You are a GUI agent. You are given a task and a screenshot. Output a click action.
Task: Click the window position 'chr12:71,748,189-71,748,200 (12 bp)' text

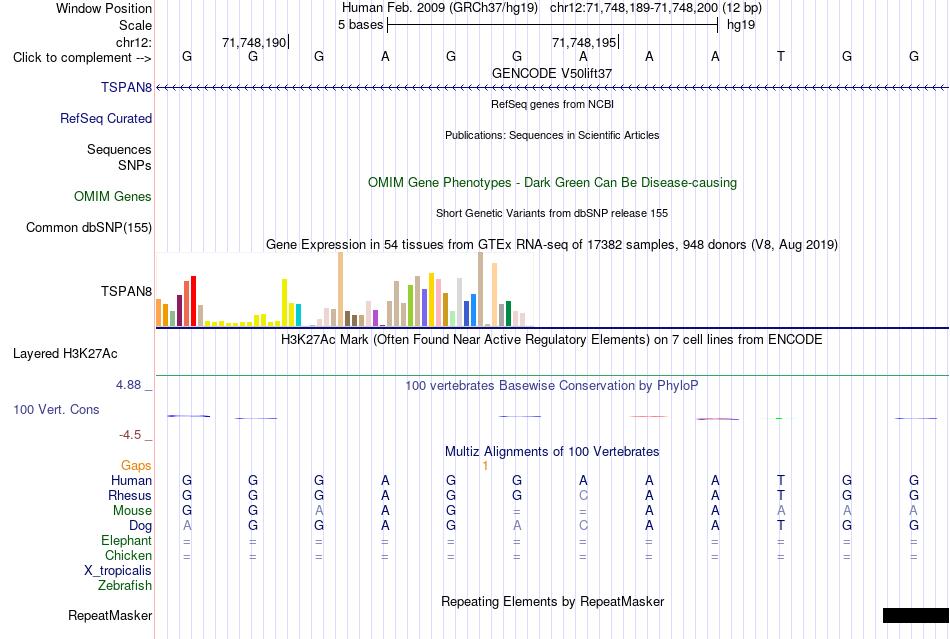tap(656, 8)
